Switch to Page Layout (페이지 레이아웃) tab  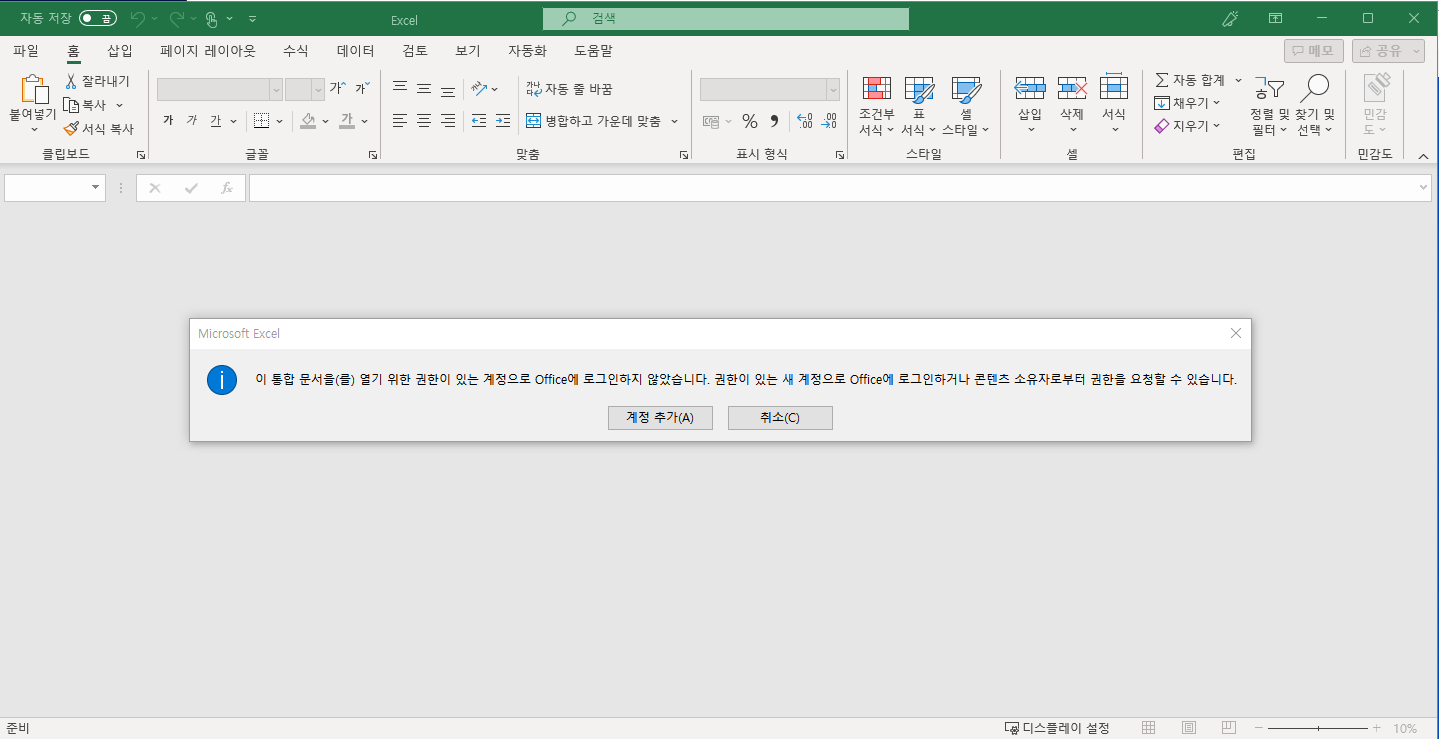pyautogui.click(x=208, y=50)
